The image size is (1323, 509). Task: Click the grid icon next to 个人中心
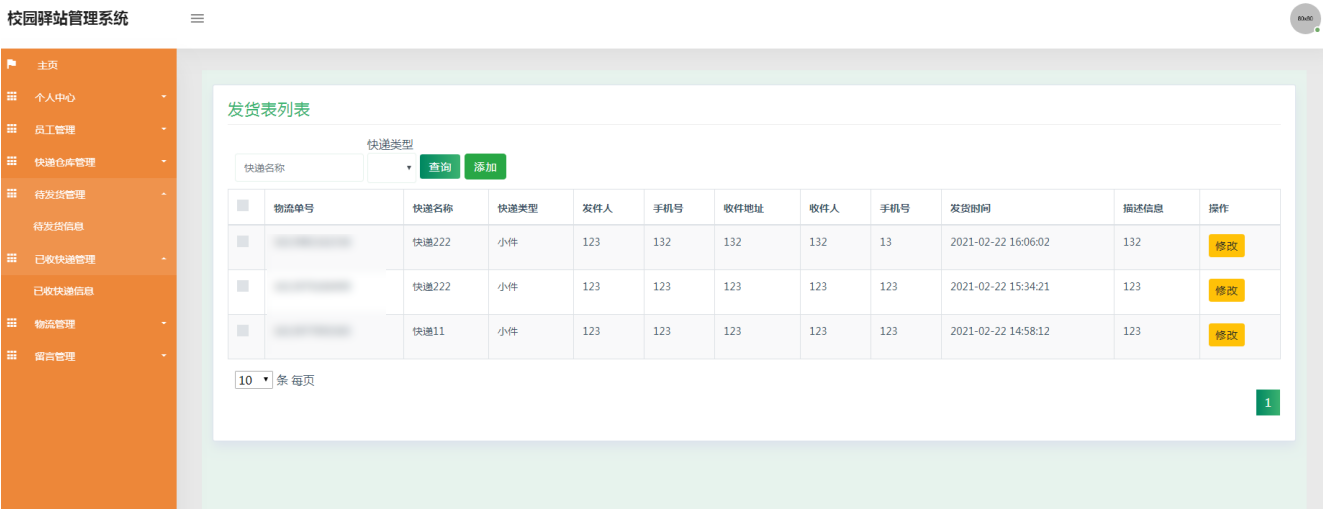[x=12, y=97]
